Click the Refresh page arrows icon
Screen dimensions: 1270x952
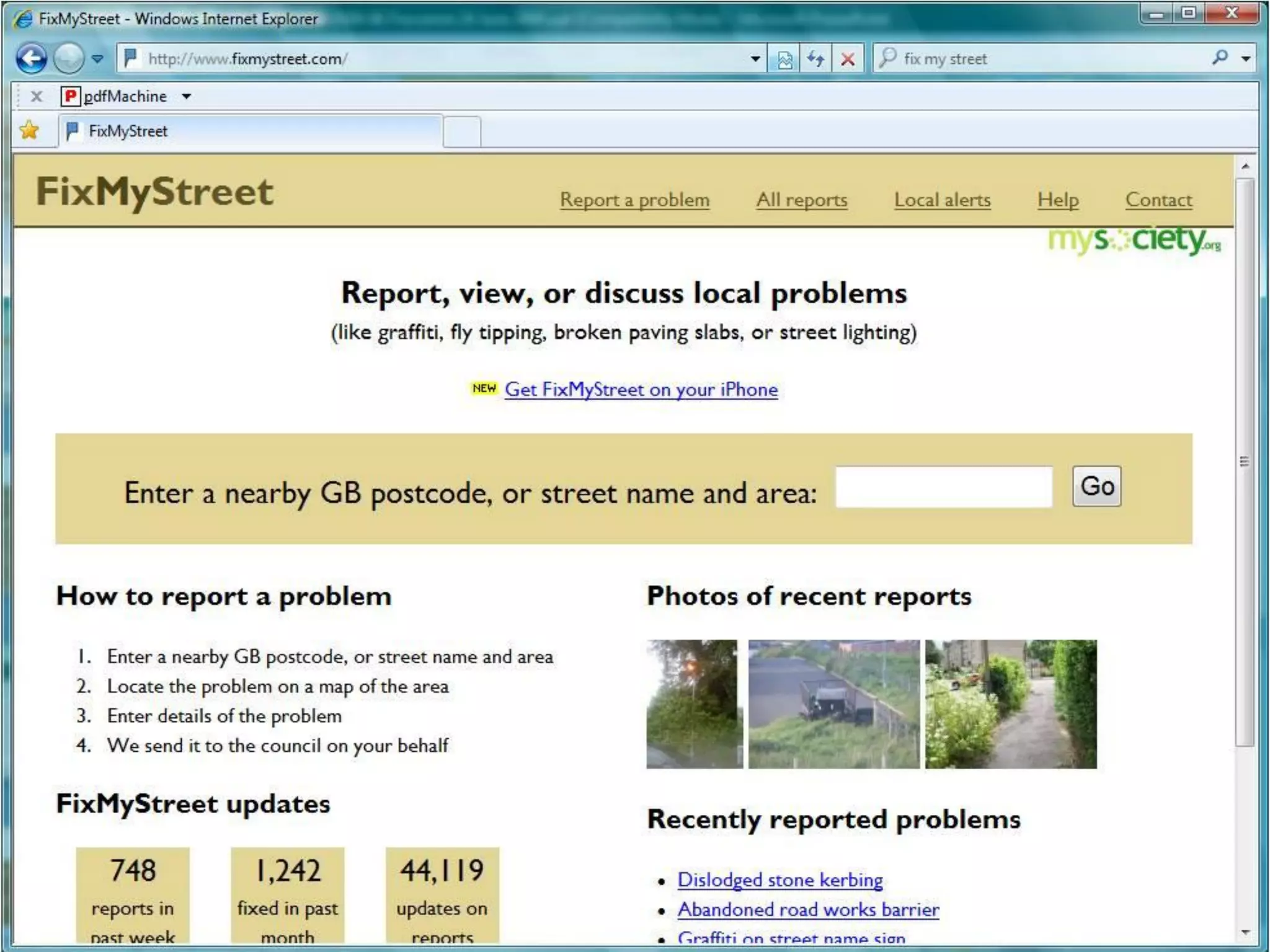(815, 59)
